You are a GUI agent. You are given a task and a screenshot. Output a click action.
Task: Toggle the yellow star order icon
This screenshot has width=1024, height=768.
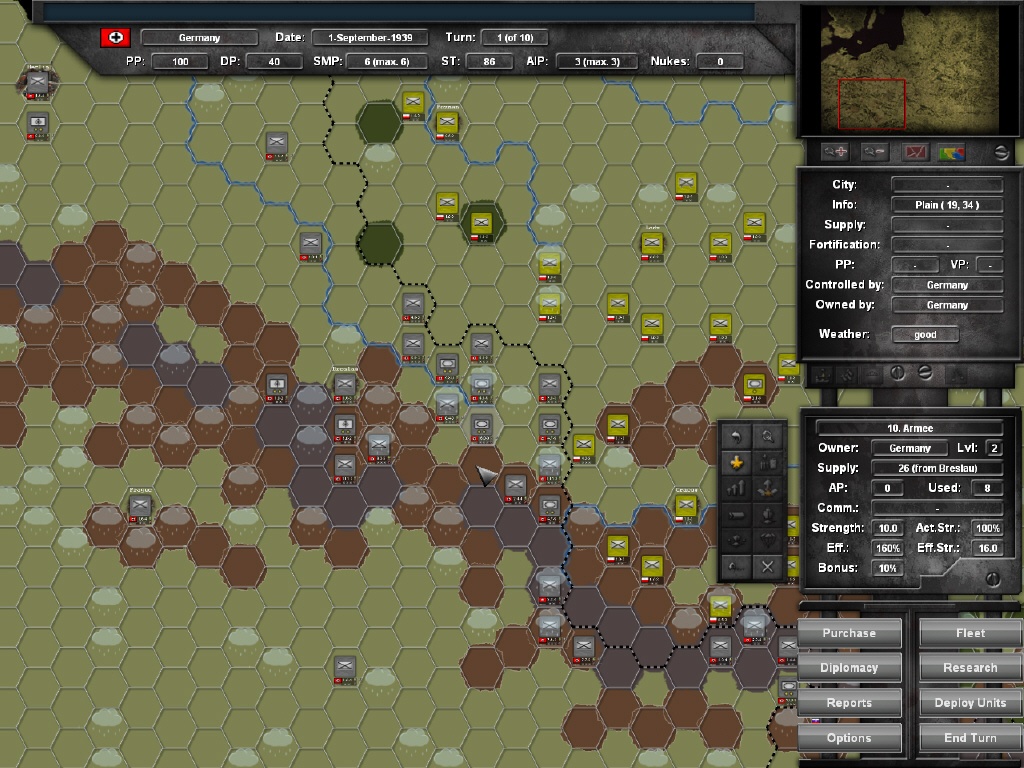point(737,462)
